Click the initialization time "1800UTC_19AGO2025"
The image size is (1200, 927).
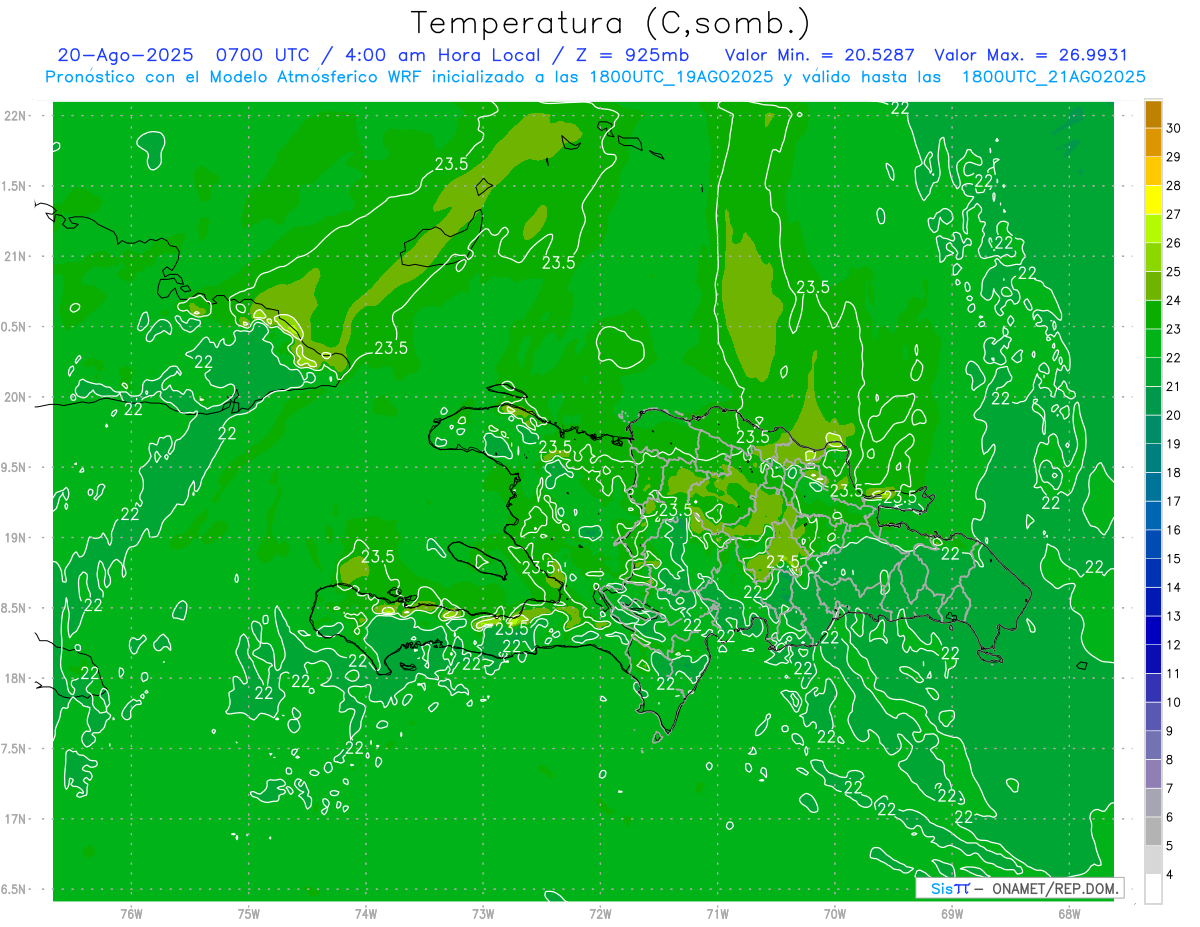pyautogui.click(x=684, y=77)
